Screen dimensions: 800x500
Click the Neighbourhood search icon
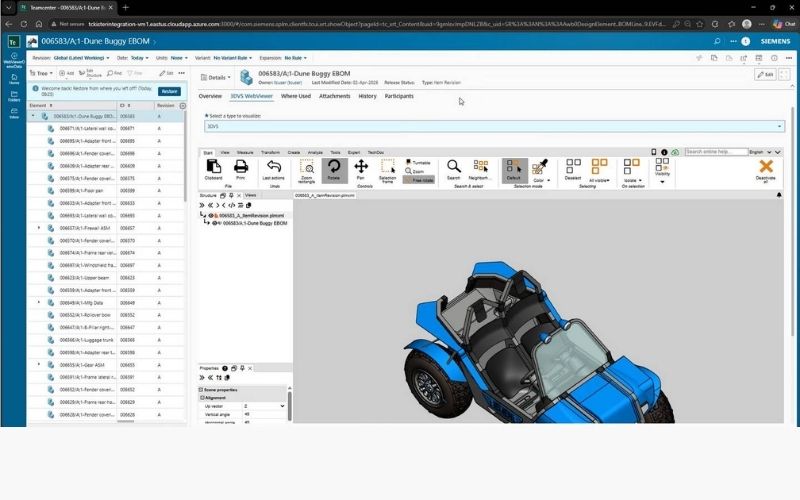(480, 166)
